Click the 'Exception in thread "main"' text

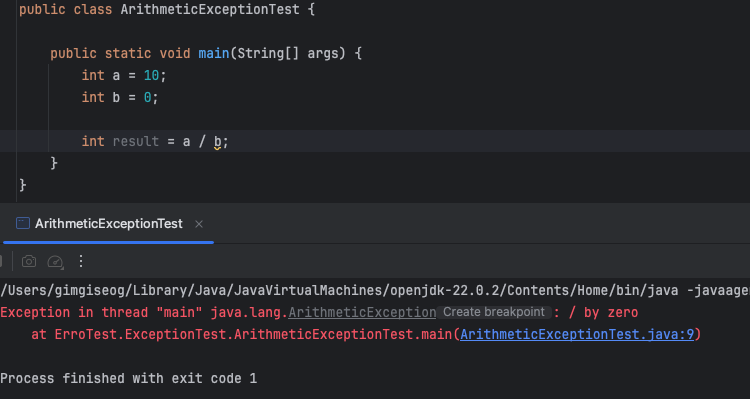(x=102, y=312)
